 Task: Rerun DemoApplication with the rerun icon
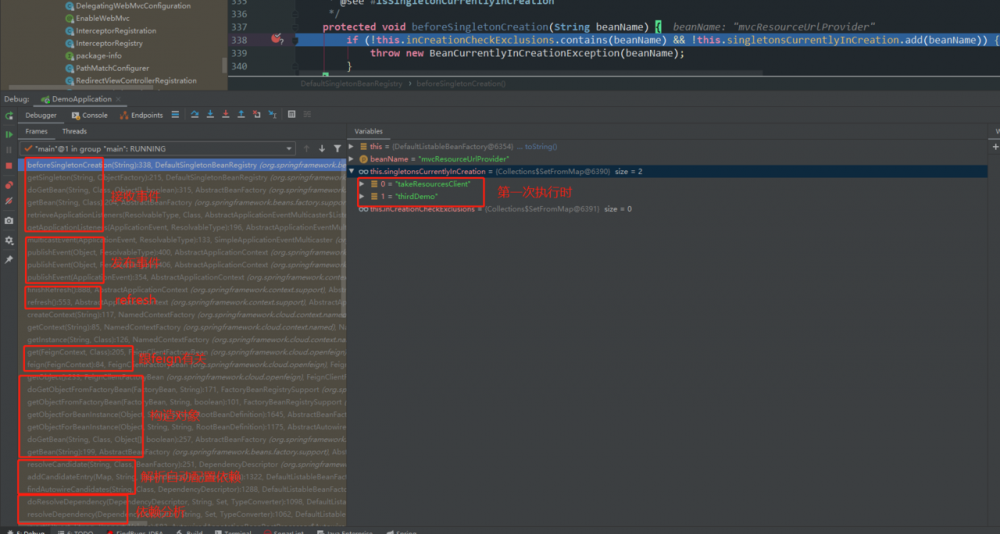pos(9,115)
